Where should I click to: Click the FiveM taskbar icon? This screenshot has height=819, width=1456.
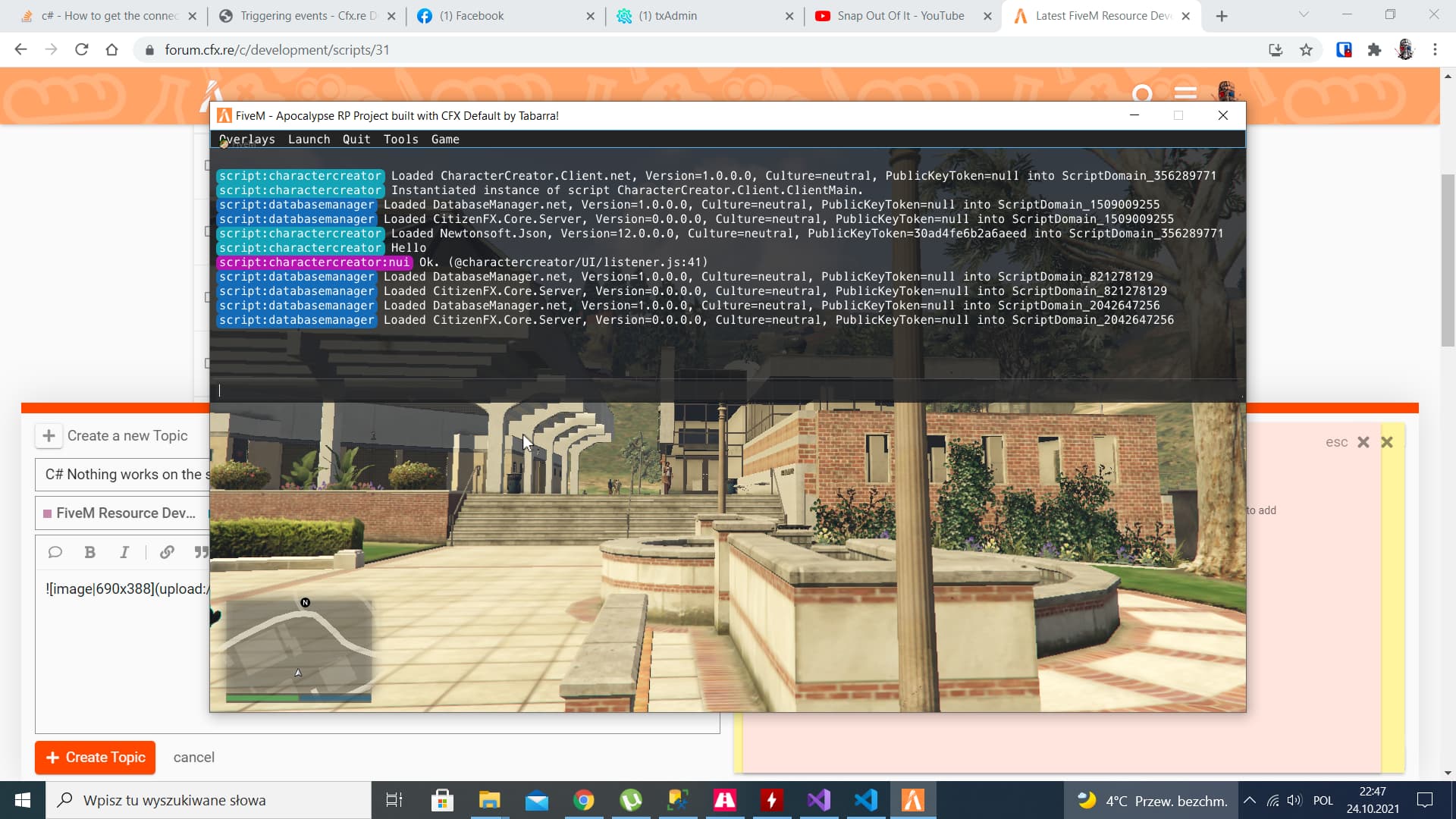click(913, 800)
